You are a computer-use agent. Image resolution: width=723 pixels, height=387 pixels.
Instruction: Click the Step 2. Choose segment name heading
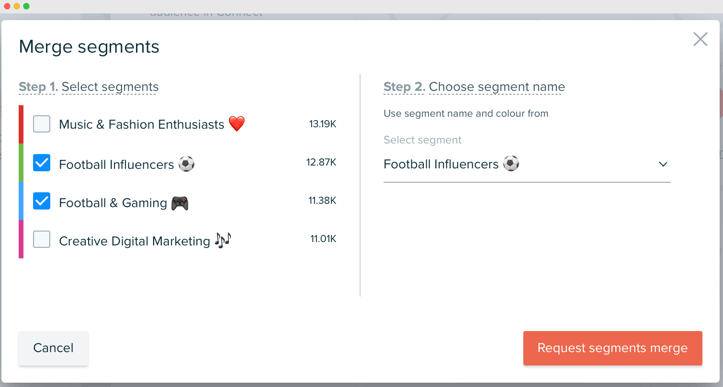point(474,87)
